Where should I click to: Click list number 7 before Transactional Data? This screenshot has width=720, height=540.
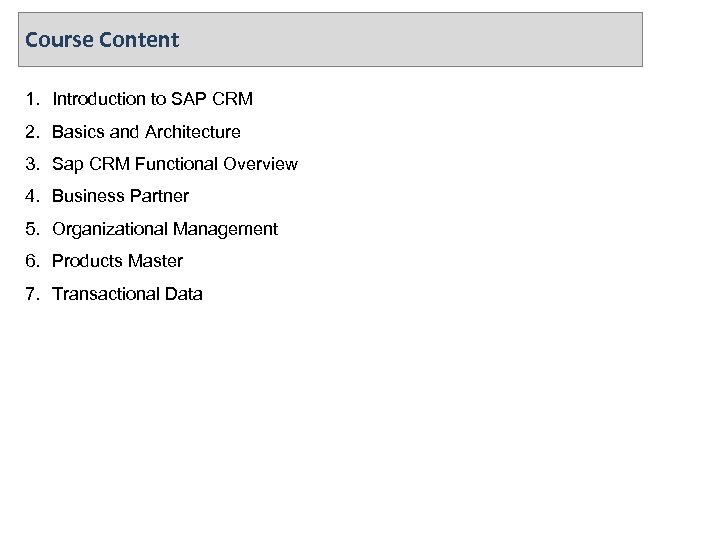(33, 294)
